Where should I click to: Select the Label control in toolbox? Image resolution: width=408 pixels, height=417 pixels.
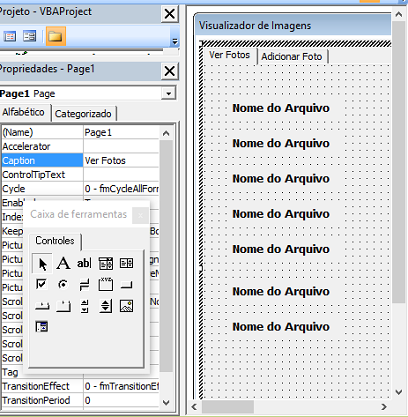[x=63, y=263]
